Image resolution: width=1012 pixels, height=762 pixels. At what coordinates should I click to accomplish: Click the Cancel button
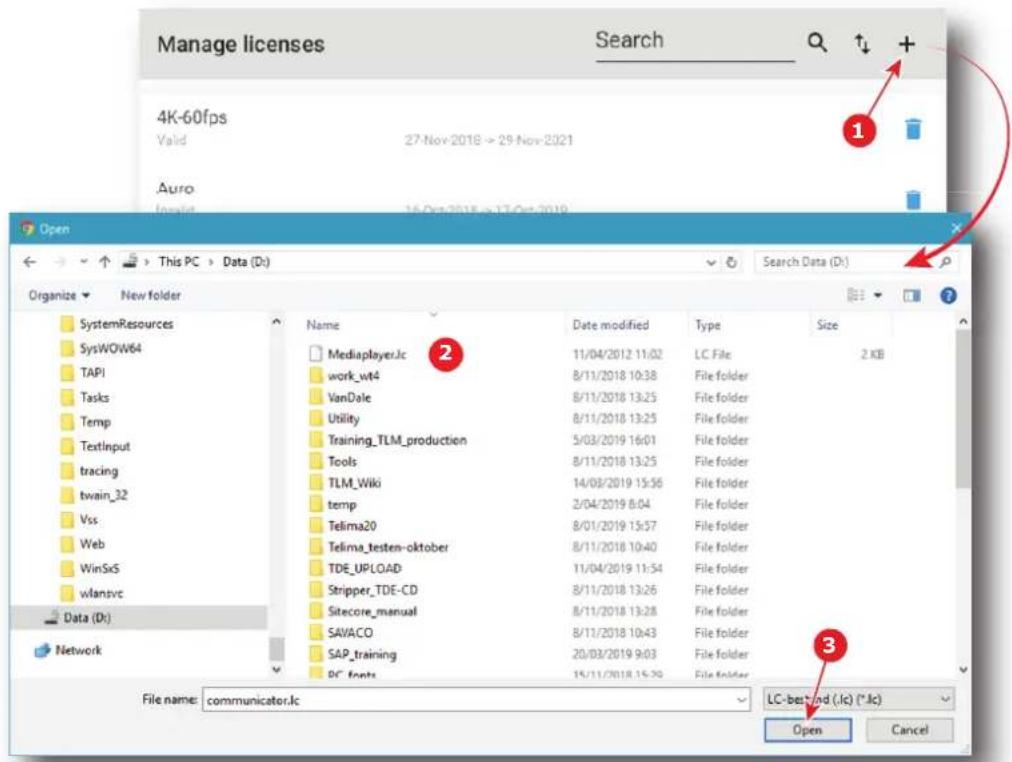tap(909, 730)
